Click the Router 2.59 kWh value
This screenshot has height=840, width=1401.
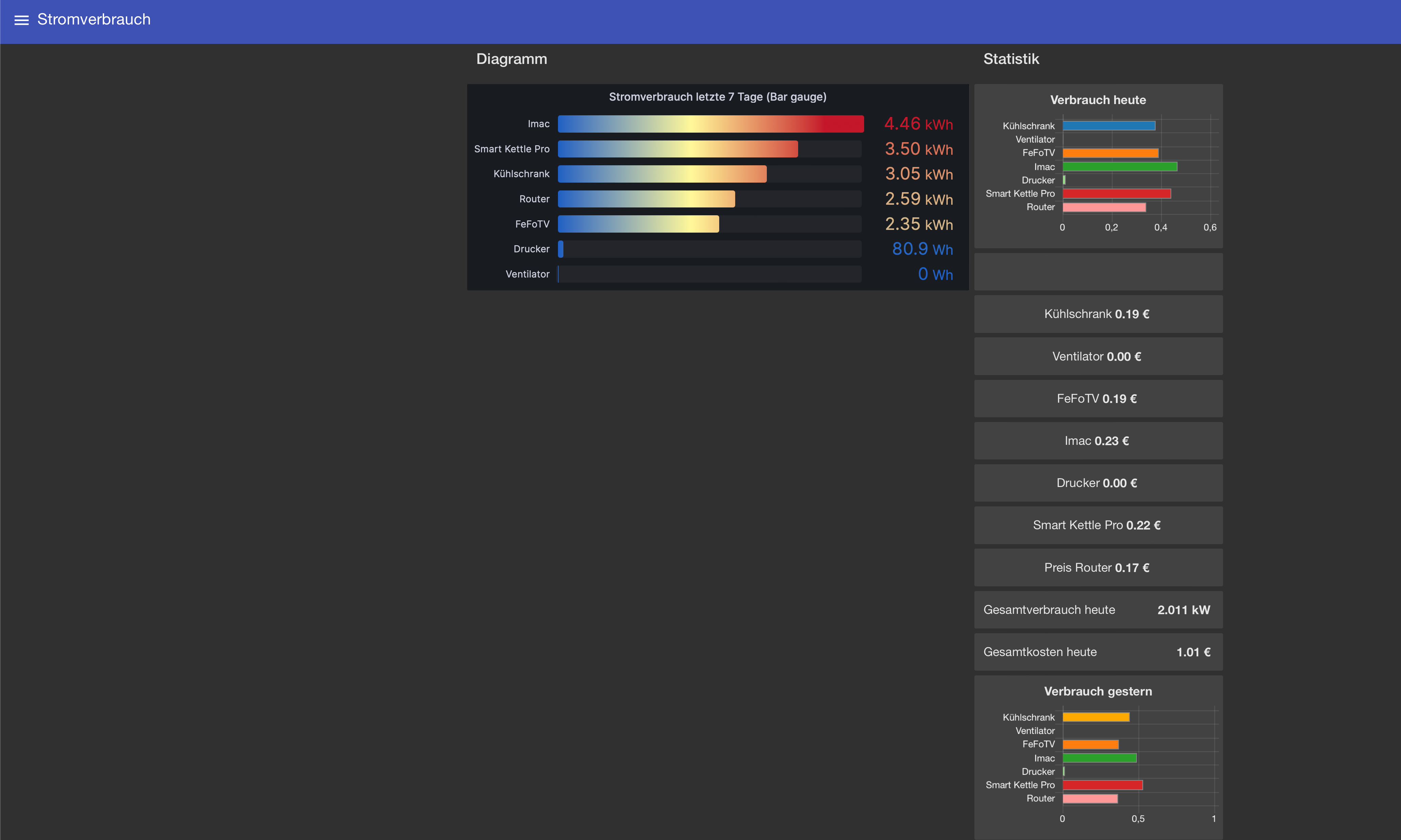(x=918, y=199)
